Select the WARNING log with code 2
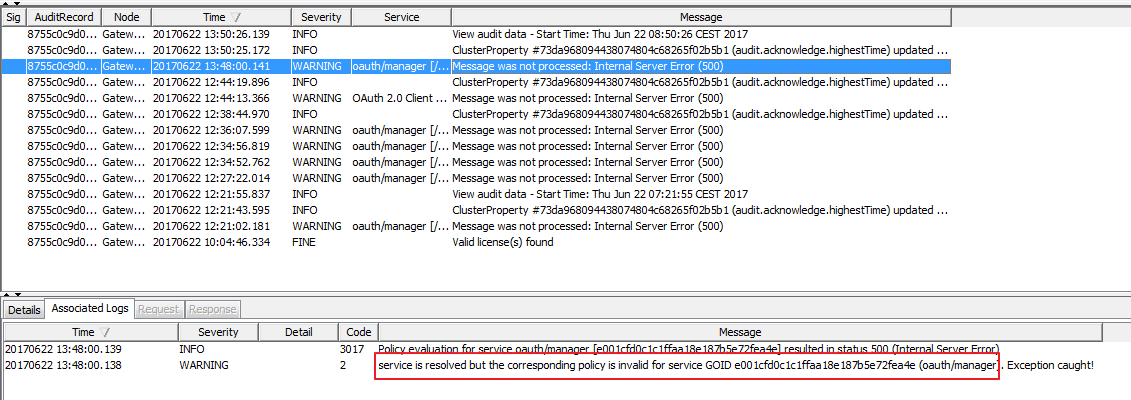 (x=552, y=365)
